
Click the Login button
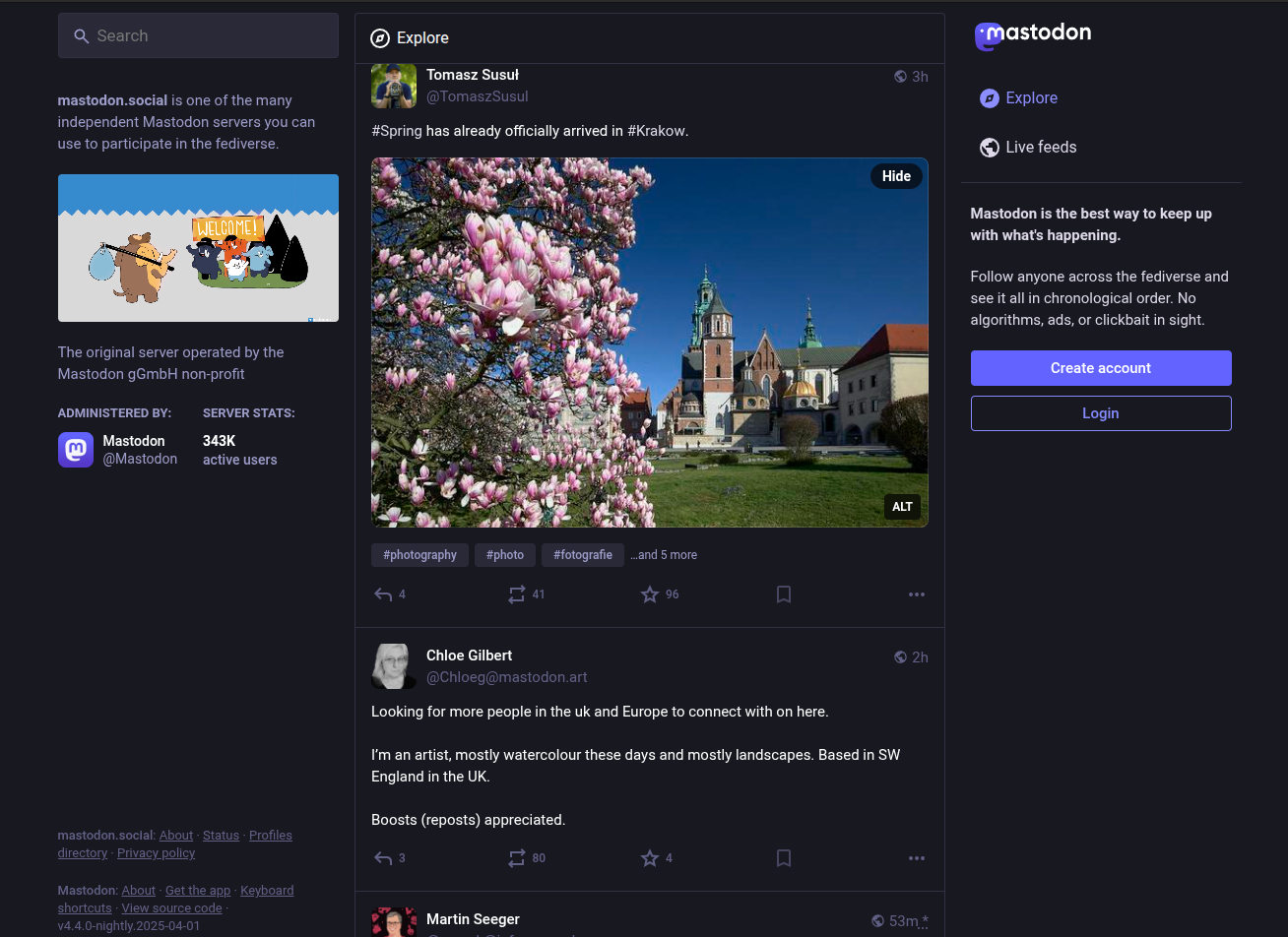[x=1101, y=413]
